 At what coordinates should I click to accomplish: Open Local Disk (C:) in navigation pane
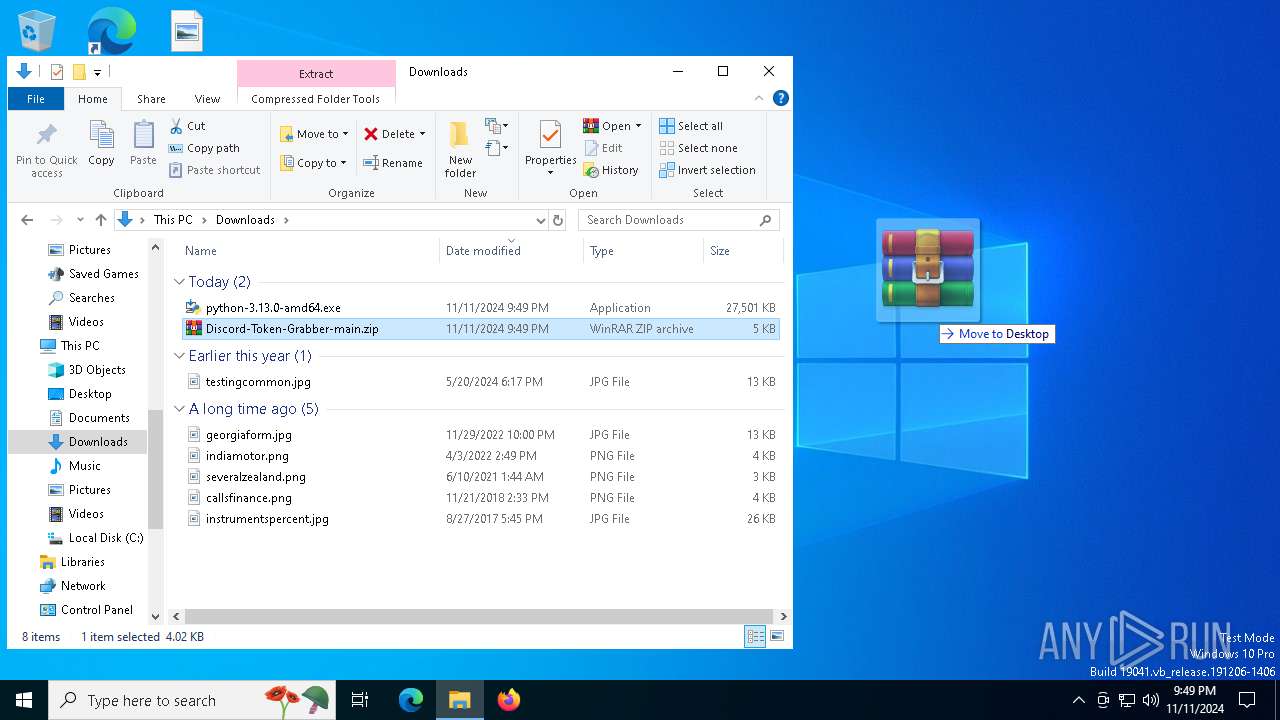click(x=105, y=538)
